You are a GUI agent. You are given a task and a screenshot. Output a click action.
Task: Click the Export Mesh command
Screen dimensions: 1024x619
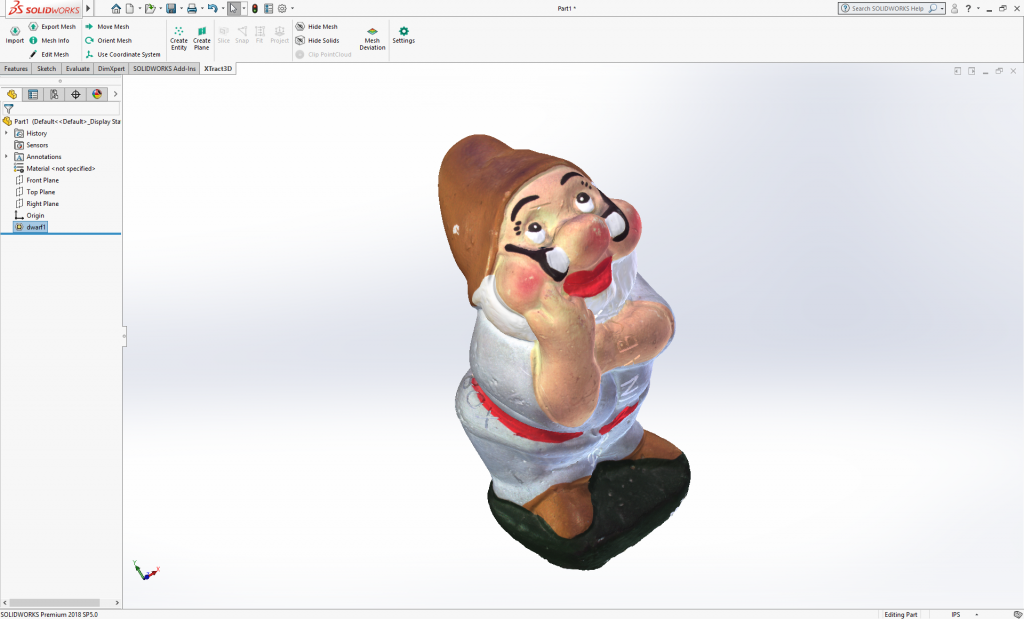tap(57, 27)
